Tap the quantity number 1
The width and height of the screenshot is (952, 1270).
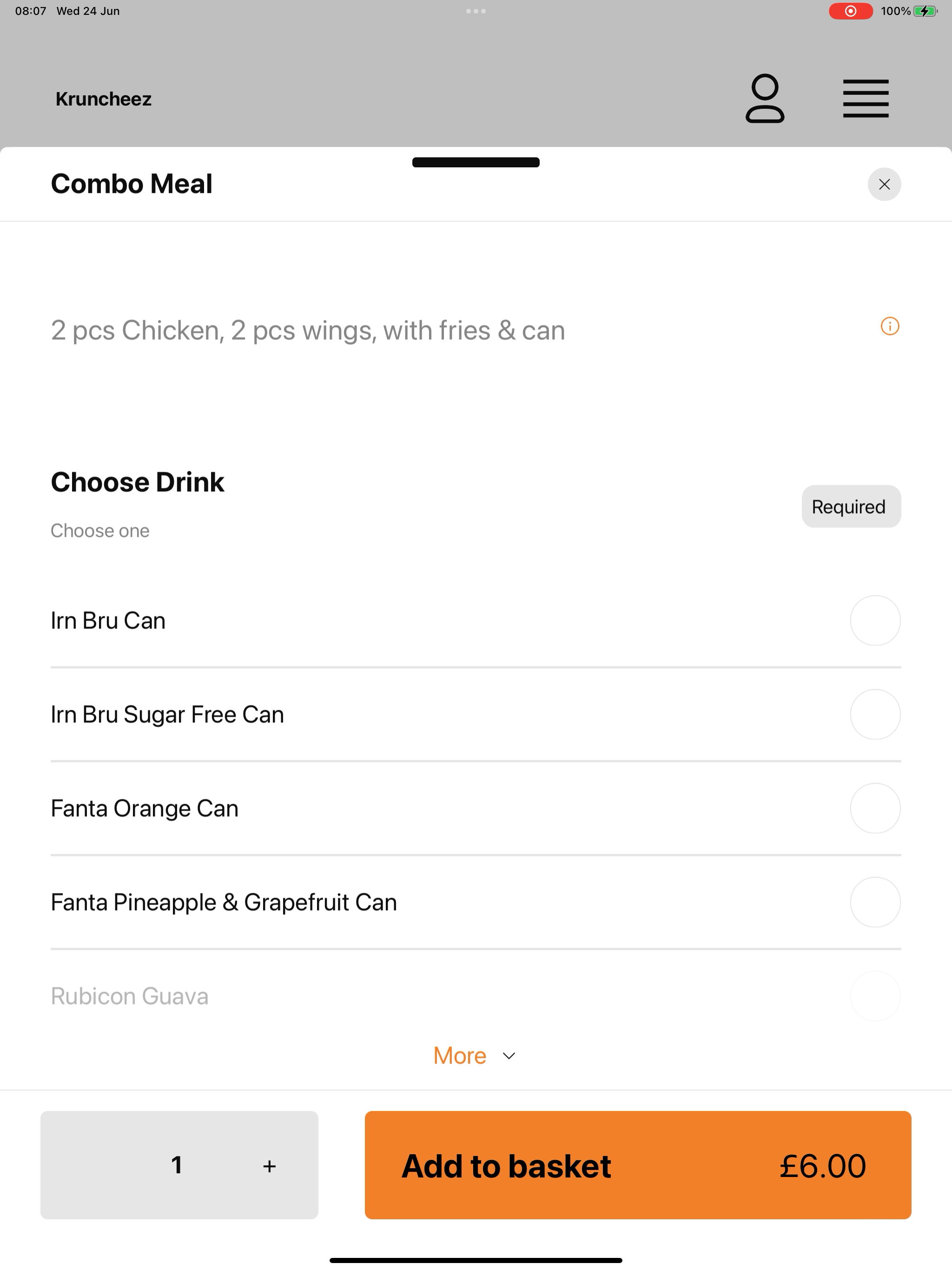[x=176, y=1165]
